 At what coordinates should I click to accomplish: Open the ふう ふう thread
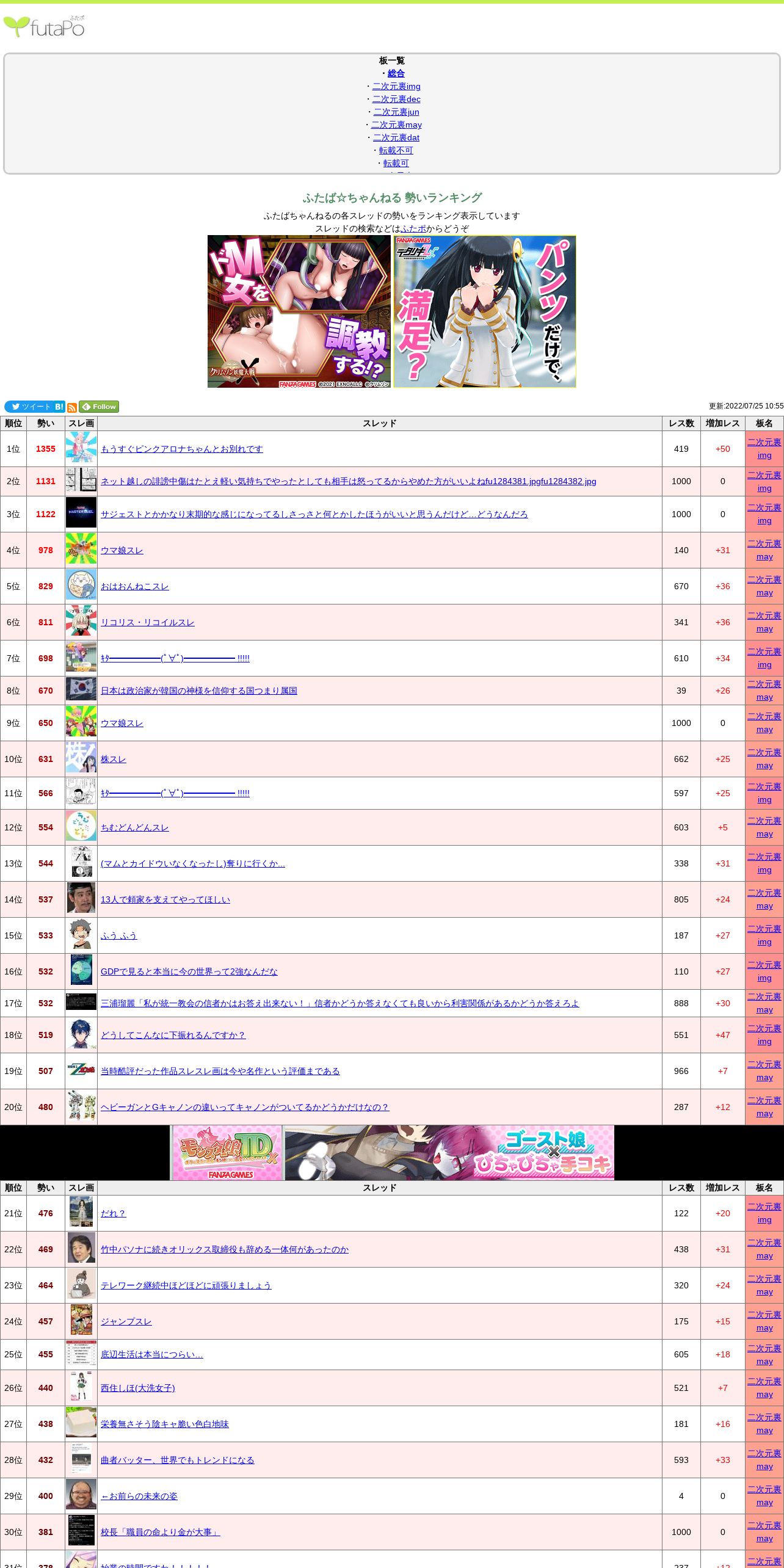tap(119, 935)
